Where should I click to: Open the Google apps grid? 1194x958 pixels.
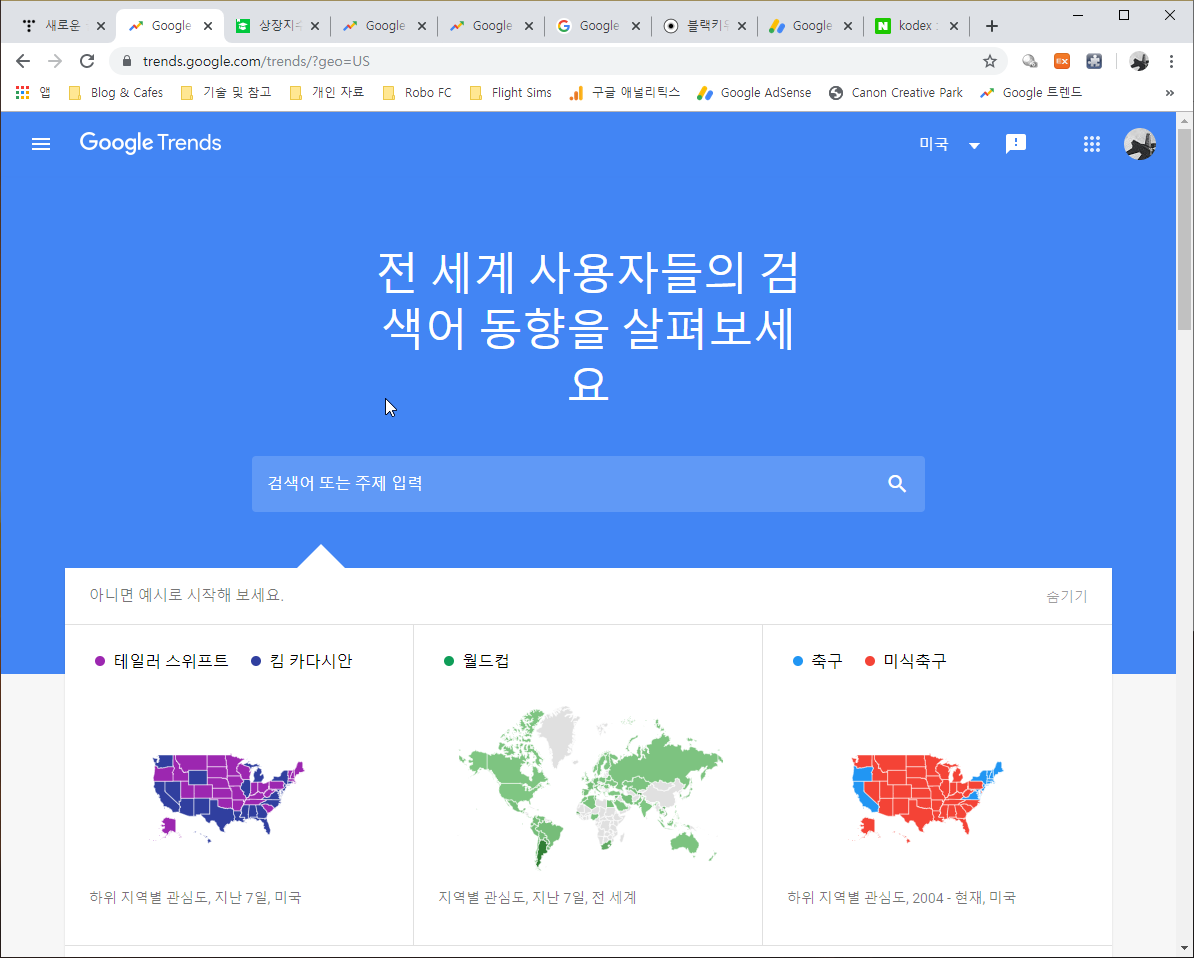coord(1092,144)
